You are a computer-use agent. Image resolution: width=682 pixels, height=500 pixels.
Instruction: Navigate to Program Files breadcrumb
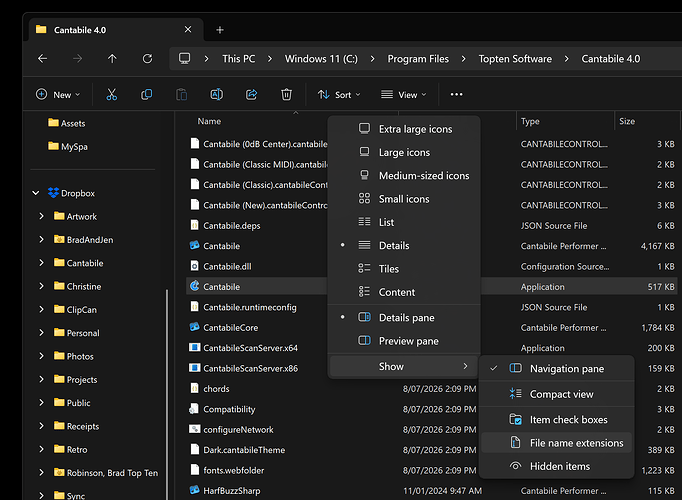418,59
